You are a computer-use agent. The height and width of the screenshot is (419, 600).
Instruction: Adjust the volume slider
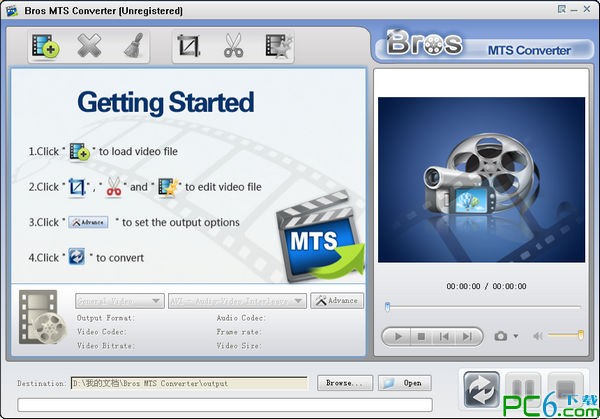(x=566, y=336)
